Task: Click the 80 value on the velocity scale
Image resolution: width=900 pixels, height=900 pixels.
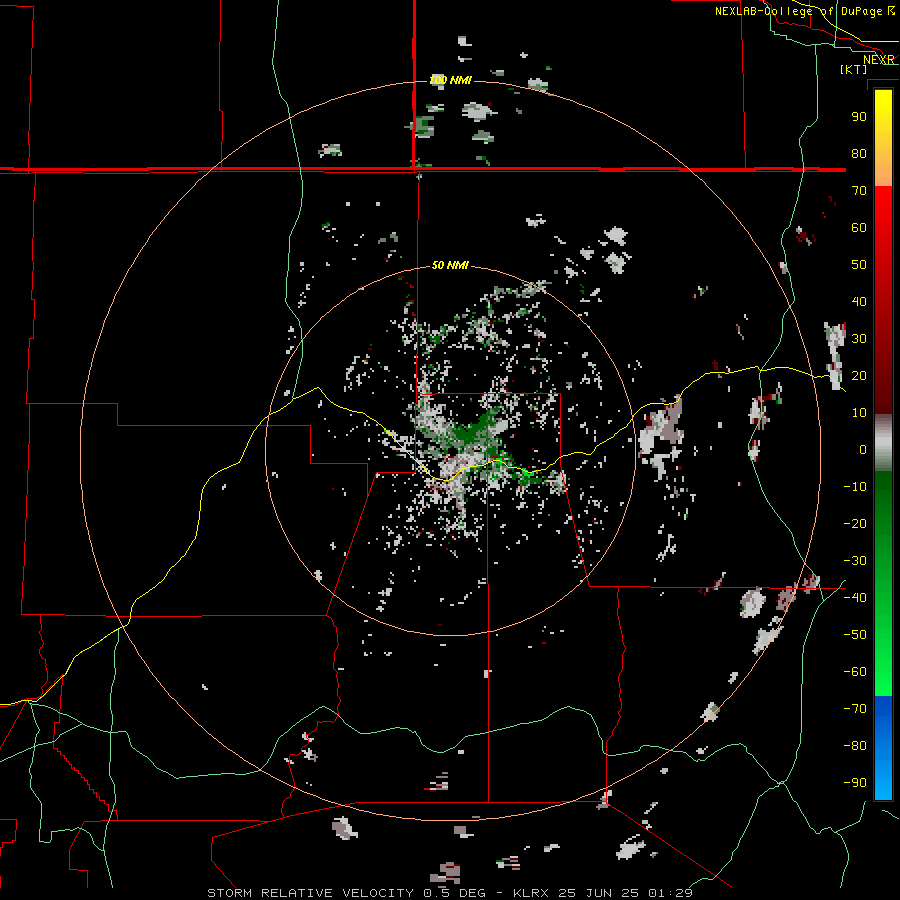Action: (859, 154)
